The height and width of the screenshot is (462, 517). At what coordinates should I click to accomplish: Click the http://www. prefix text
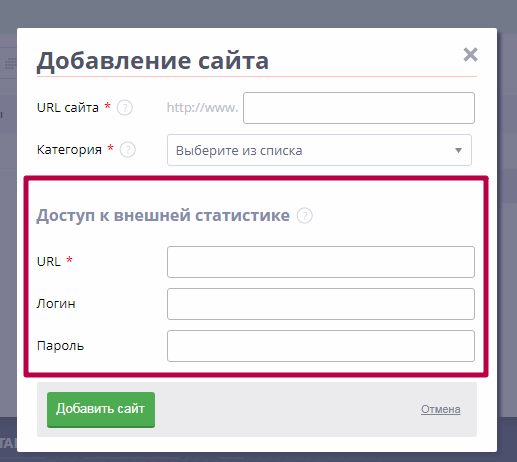[202, 108]
